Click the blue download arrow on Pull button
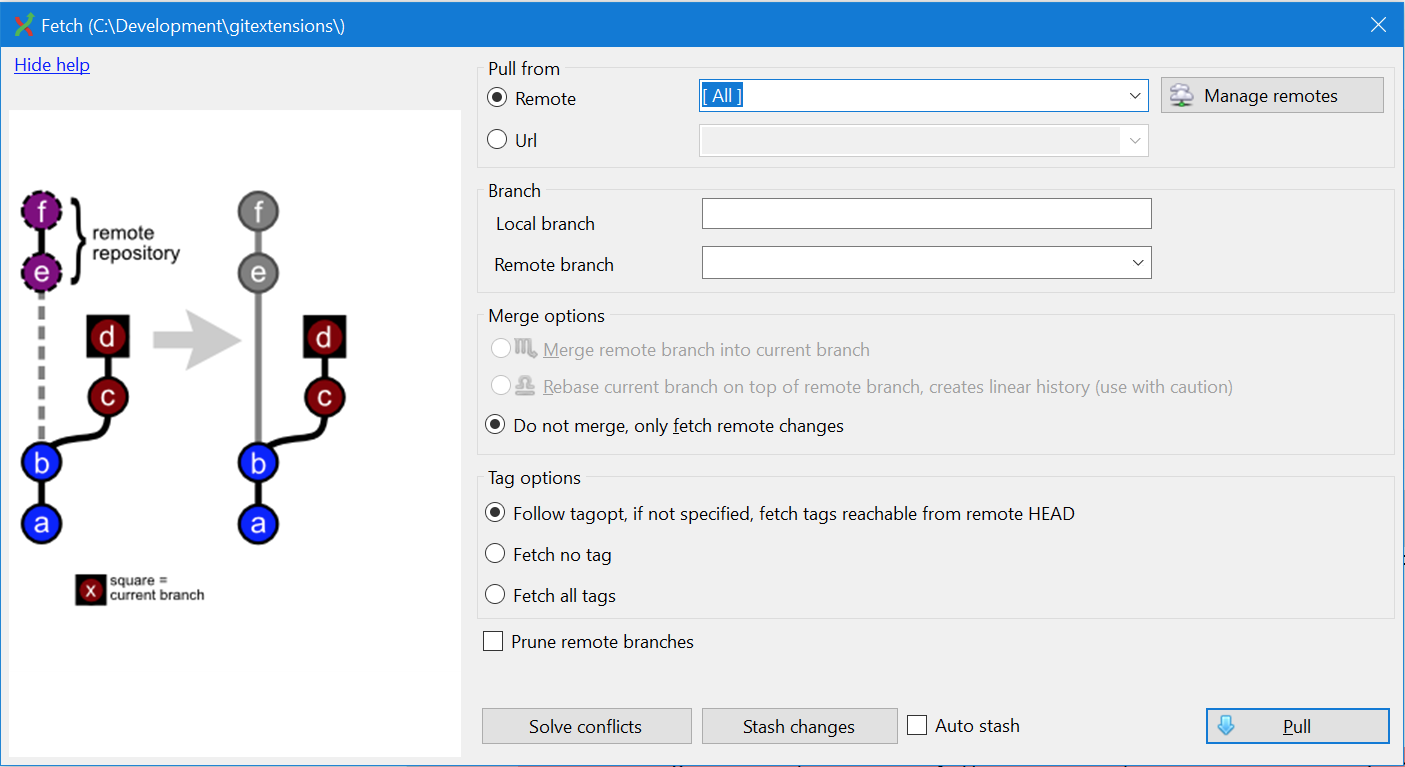This screenshot has height=767, width=1405. (1225, 725)
